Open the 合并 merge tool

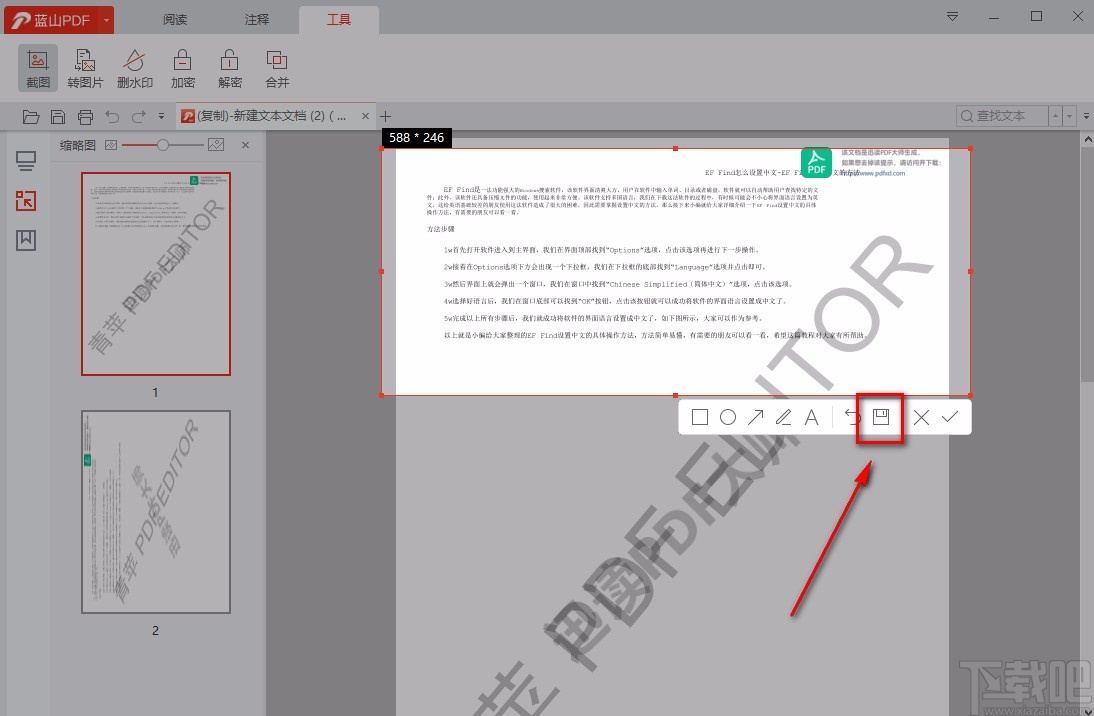[277, 68]
